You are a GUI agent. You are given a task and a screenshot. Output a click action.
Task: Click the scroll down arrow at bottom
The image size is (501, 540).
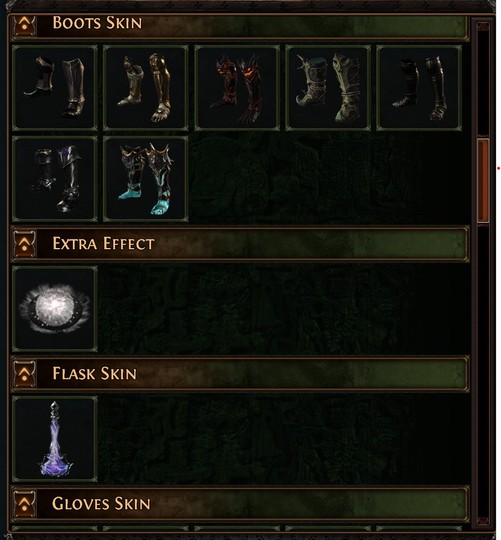pos(483,520)
